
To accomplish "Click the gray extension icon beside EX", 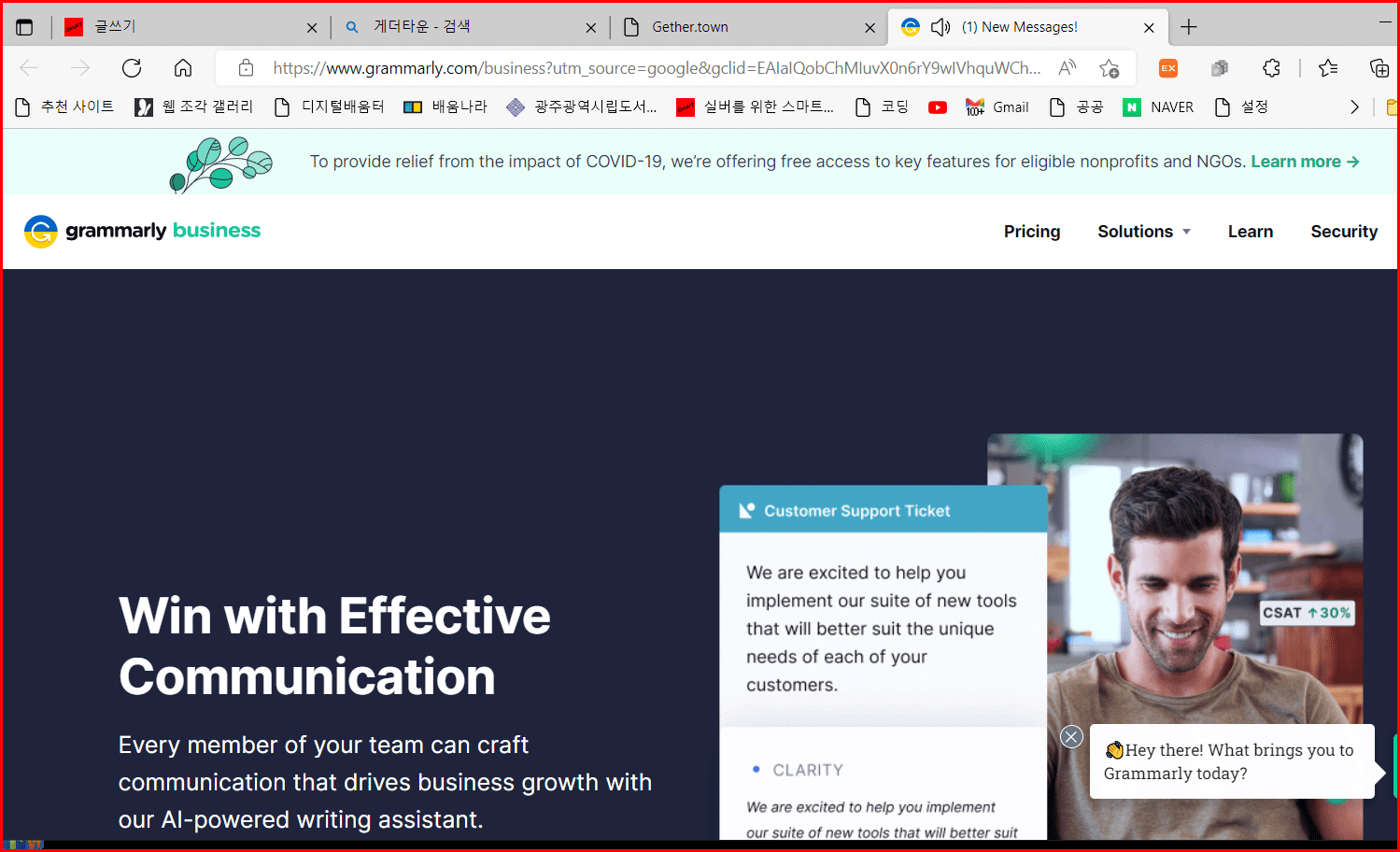I will pos(1219,68).
